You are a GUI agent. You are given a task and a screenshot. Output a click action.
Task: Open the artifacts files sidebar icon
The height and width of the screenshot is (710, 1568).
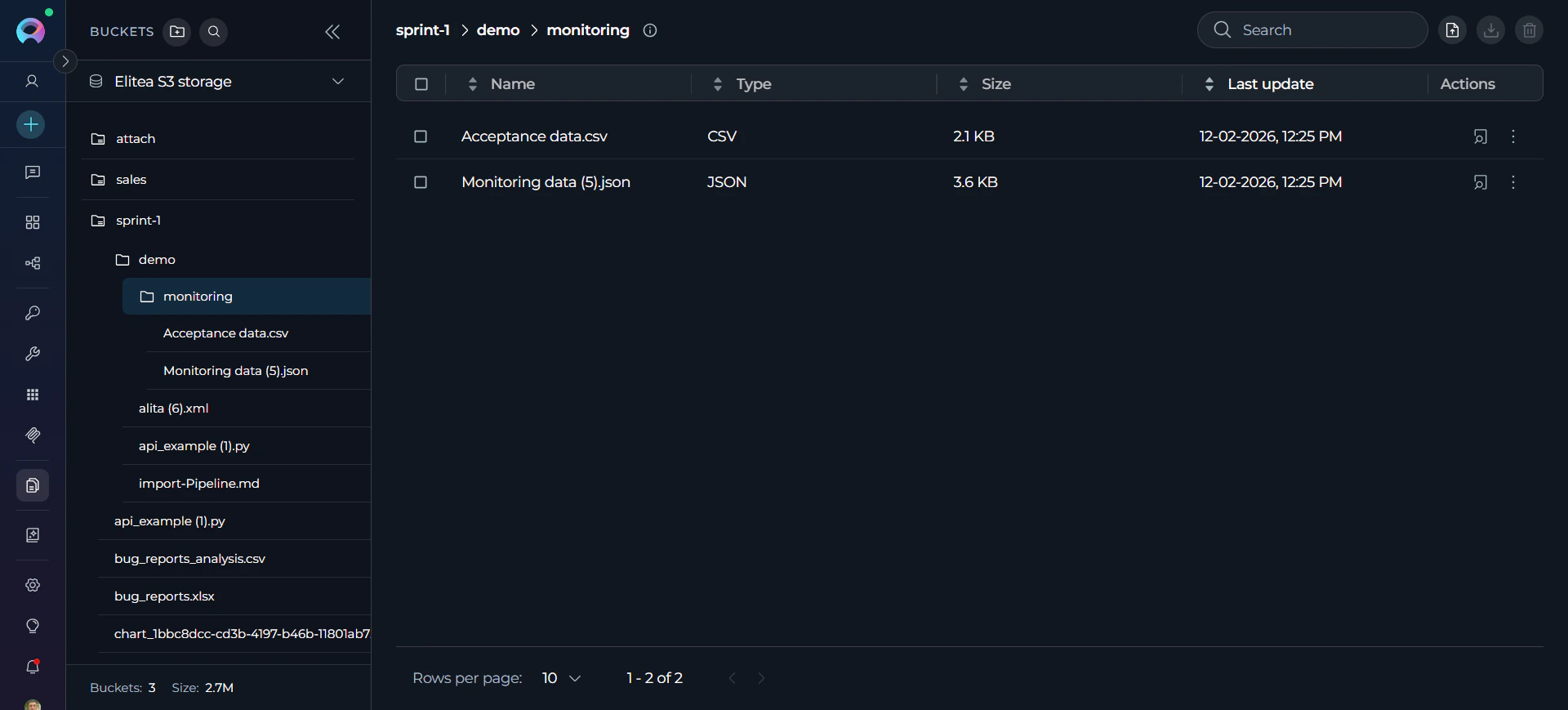pyautogui.click(x=33, y=485)
